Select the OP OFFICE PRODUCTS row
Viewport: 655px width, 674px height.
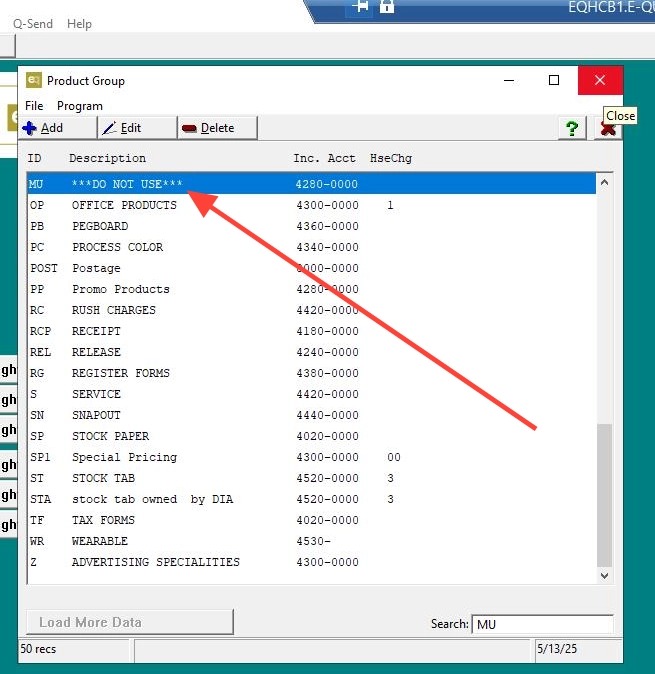tap(312, 205)
